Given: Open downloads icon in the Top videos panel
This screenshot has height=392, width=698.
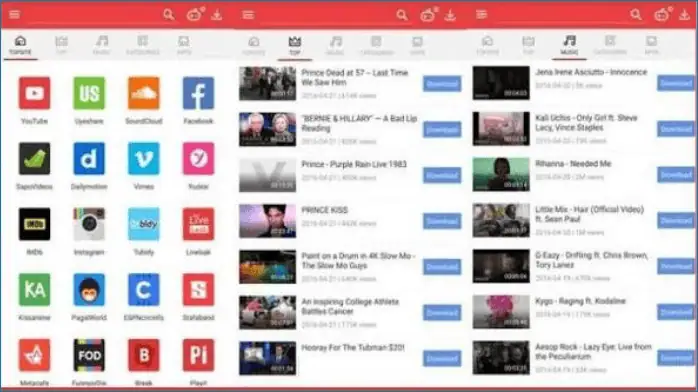Looking at the screenshot, I should (x=450, y=15).
